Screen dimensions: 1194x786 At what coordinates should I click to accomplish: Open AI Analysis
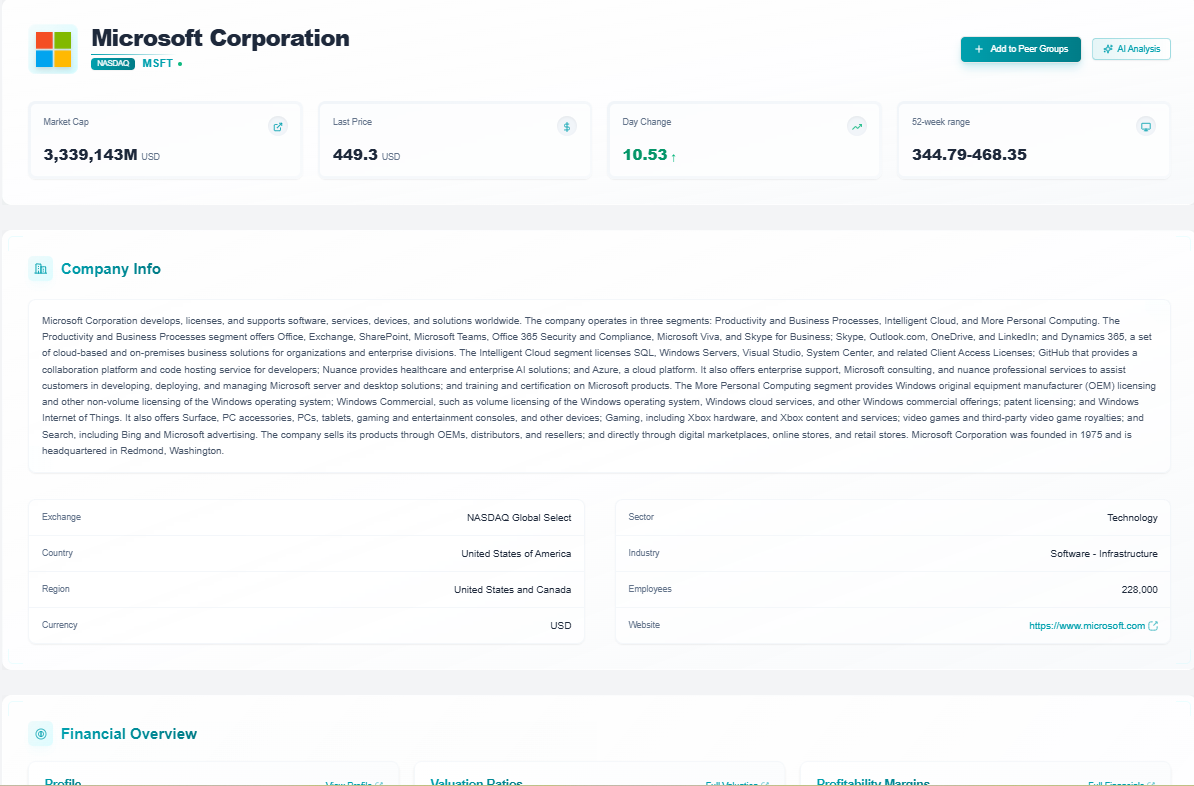coord(1131,49)
